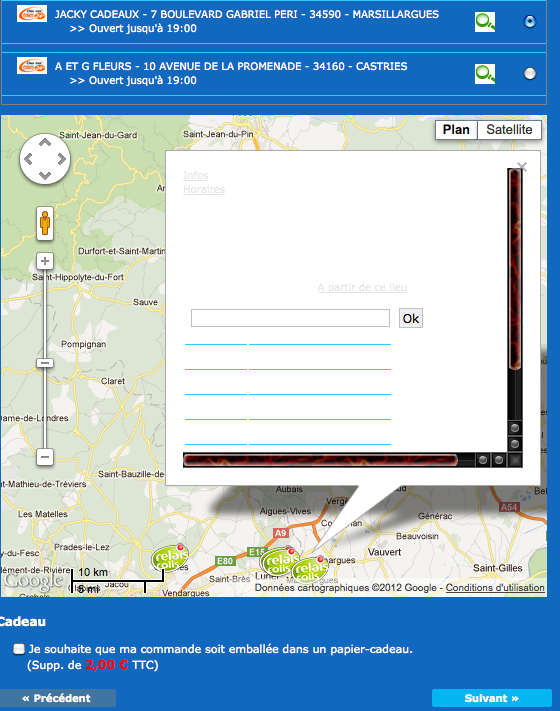
Task: Switch the map to Plan view
Action: tap(456, 130)
